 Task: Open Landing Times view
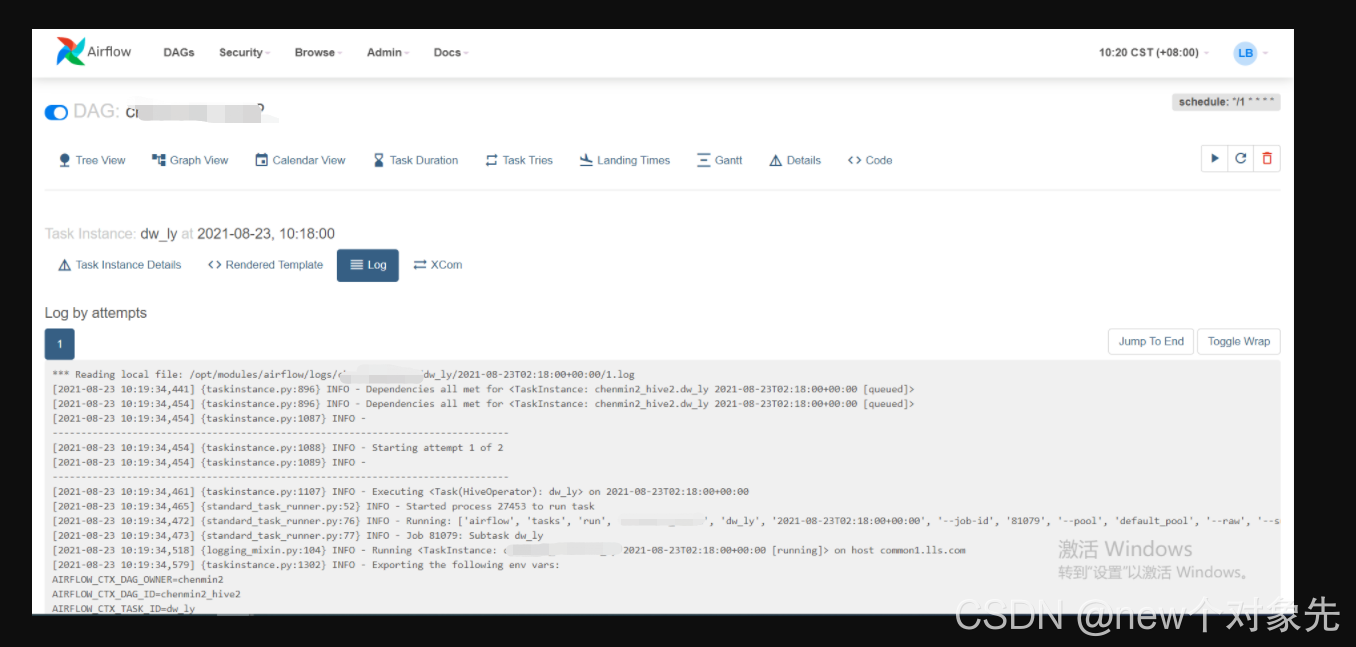click(625, 160)
